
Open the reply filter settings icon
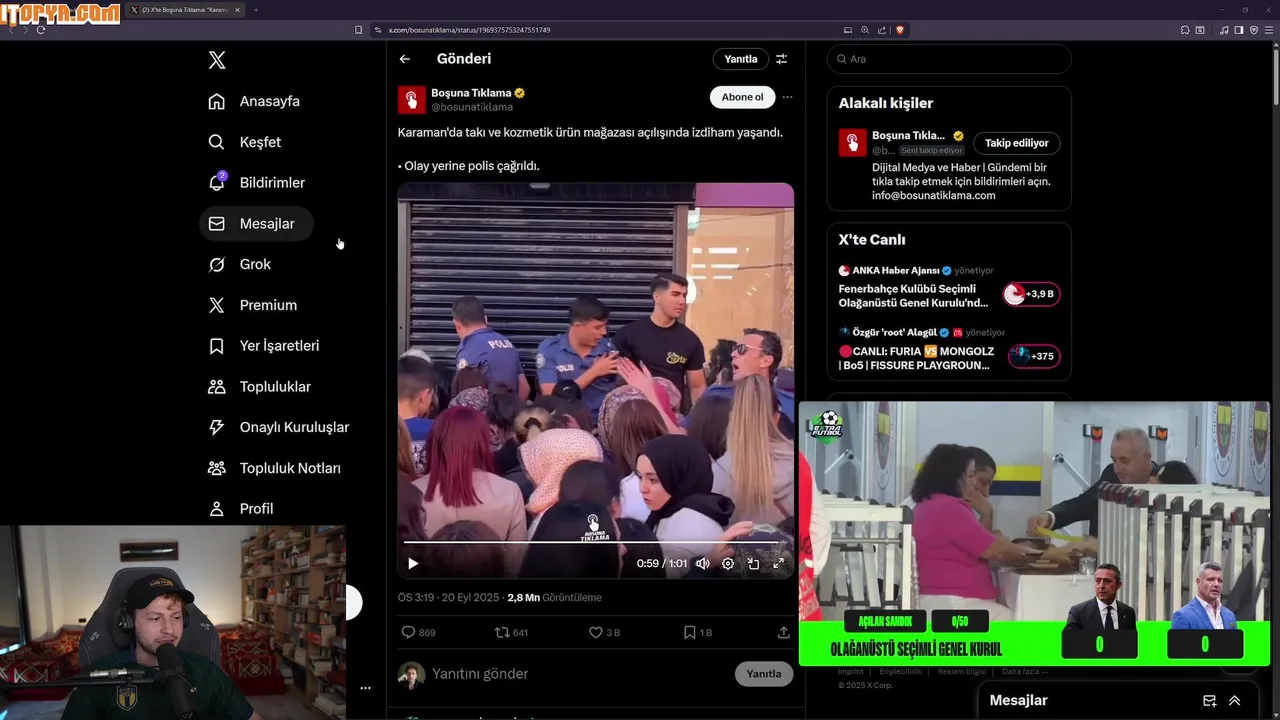pyautogui.click(x=782, y=59)
